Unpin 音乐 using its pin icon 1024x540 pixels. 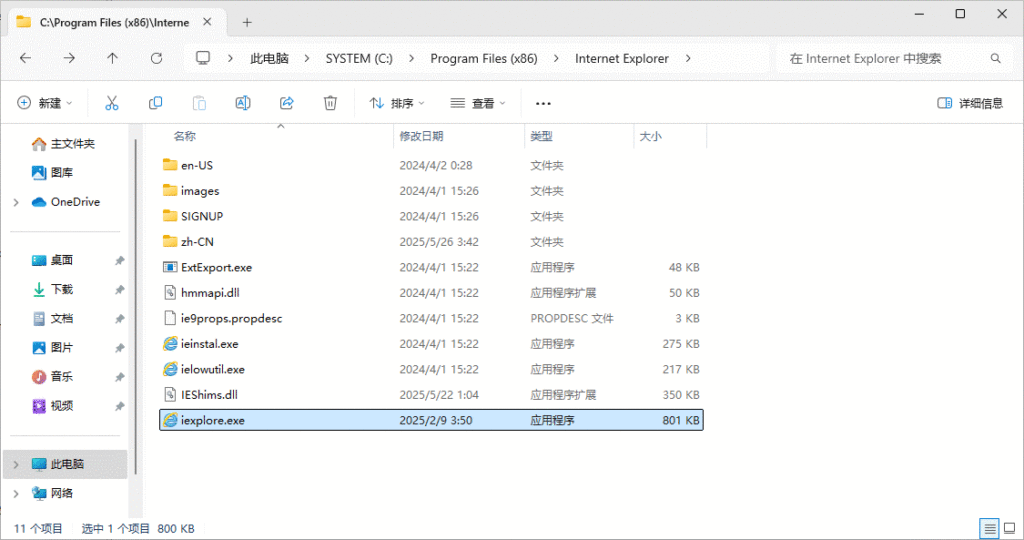click(120, 377)
